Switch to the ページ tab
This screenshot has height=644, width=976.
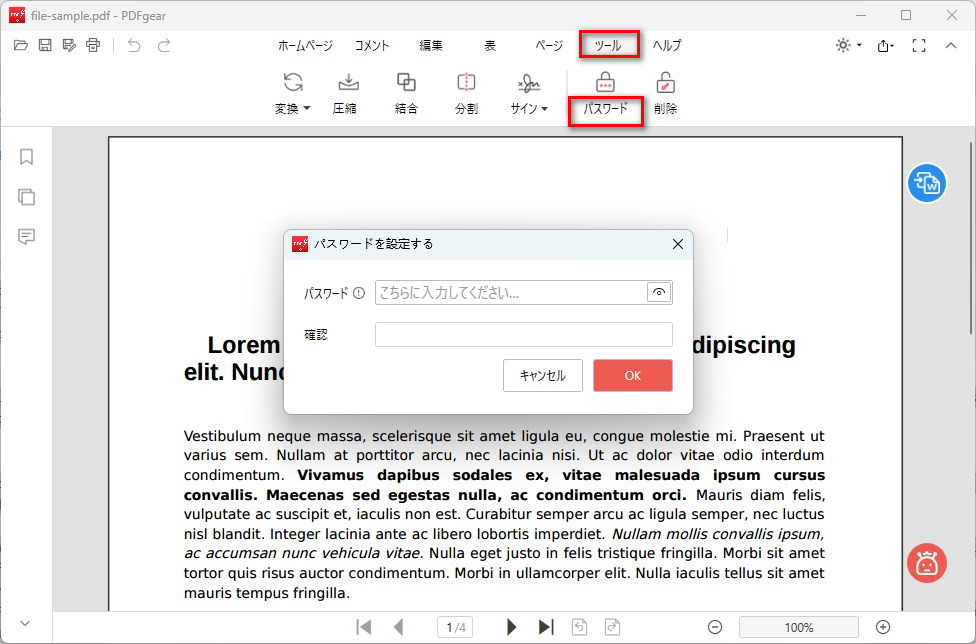(x=546, y=45)
